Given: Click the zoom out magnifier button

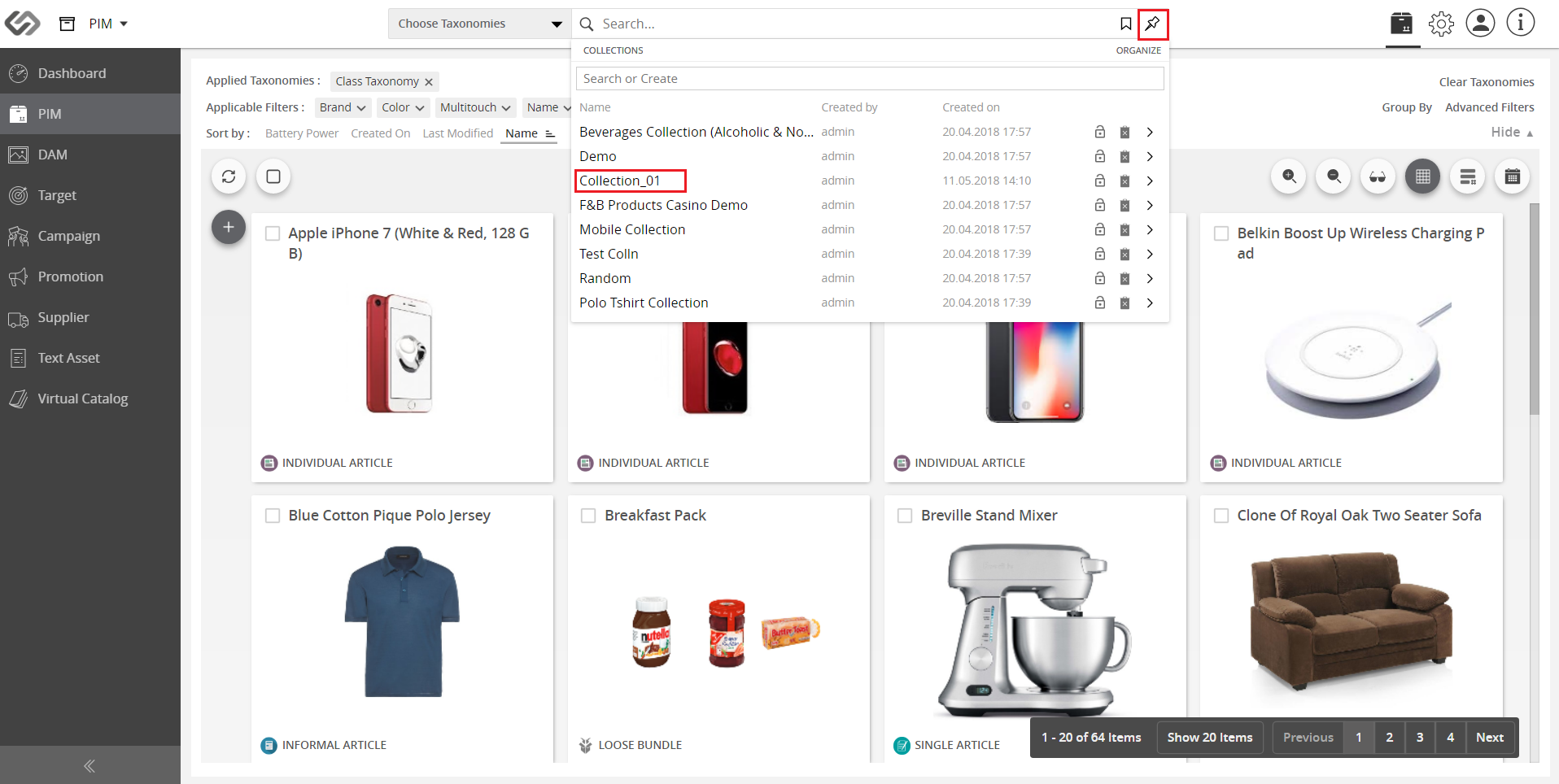Looking at the screenshot, I should pos(1334,176).
